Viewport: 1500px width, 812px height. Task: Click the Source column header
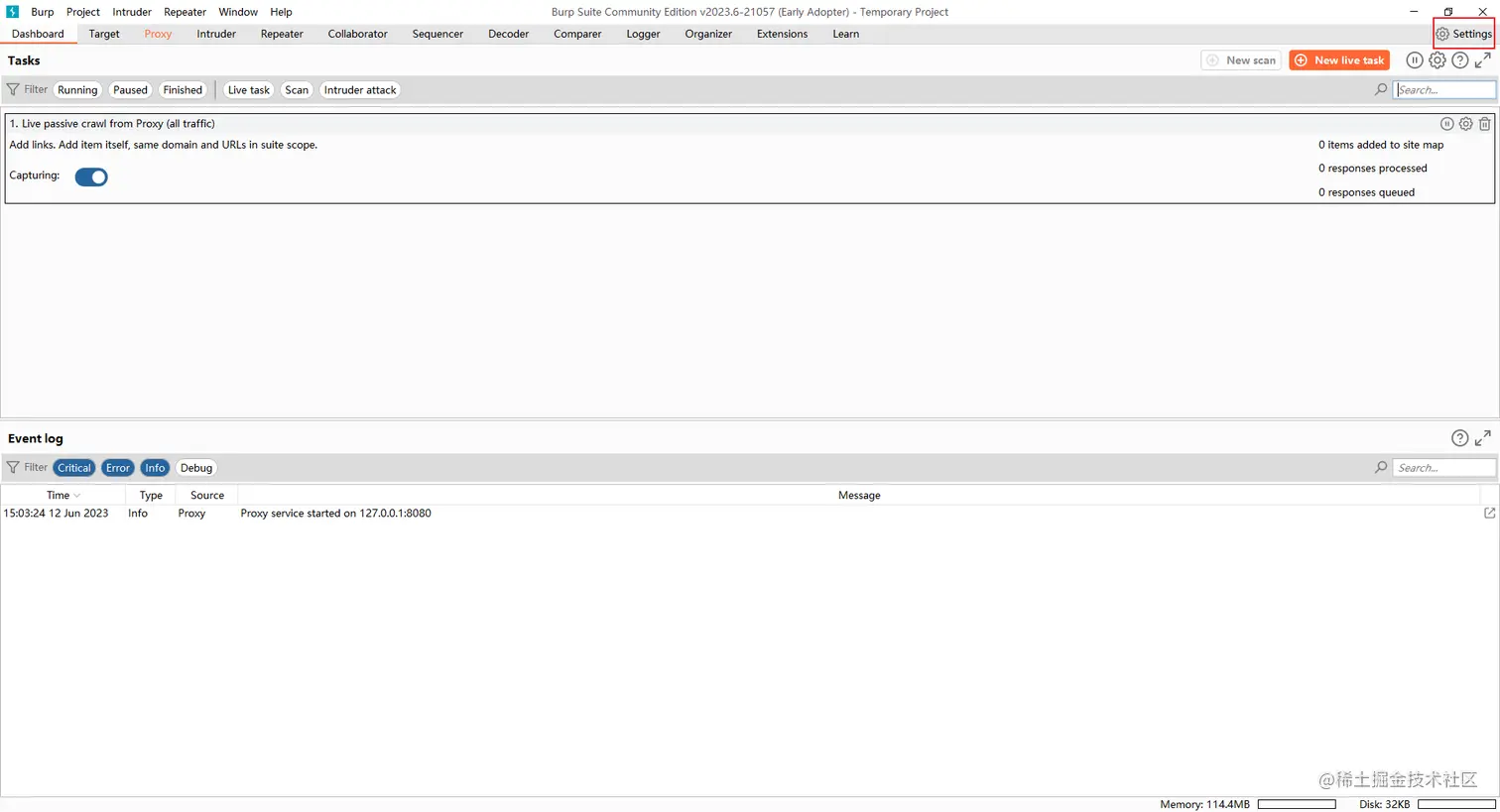pyautogui.click(x=207, y=495)
